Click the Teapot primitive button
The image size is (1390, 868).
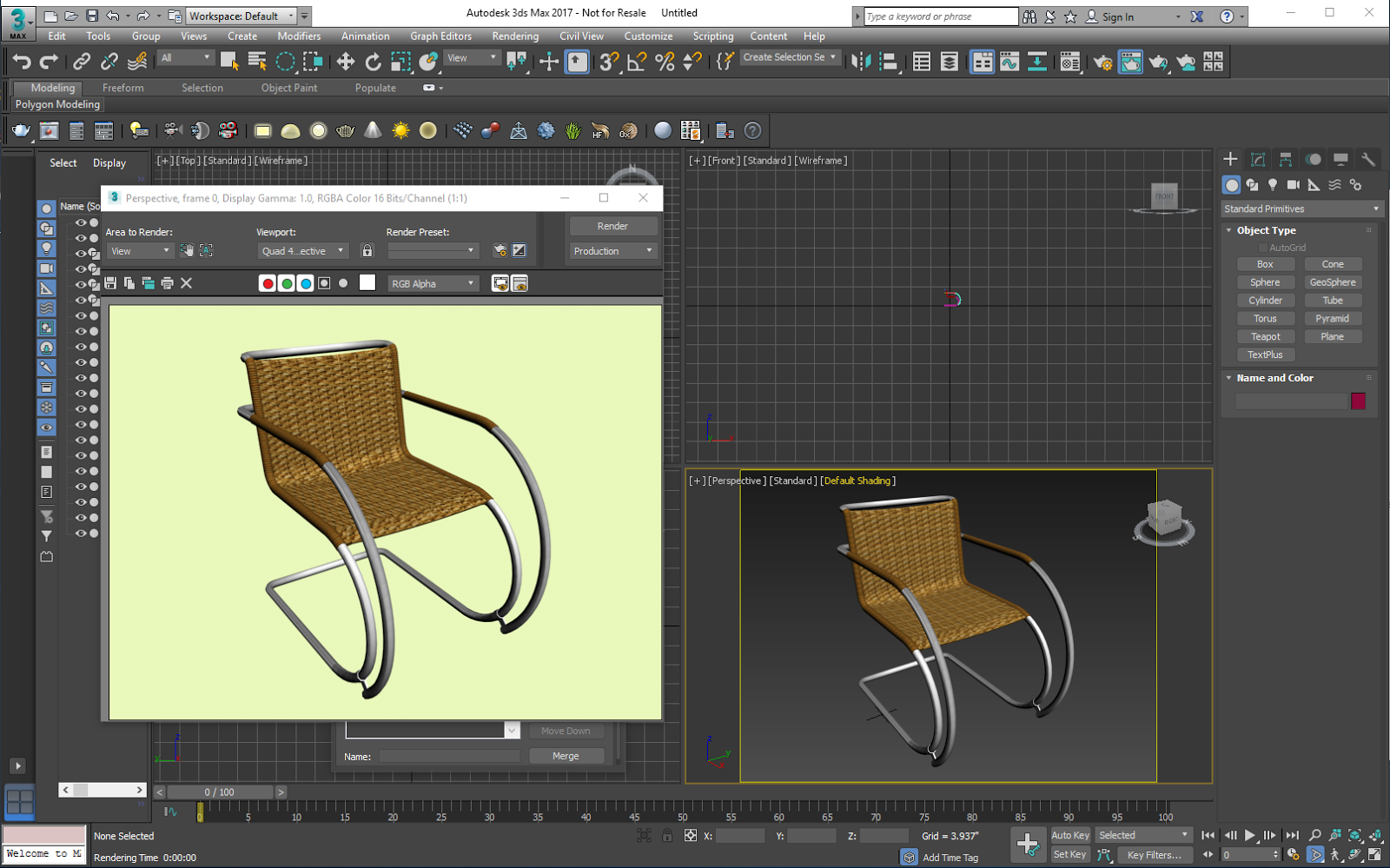coord(1266,336)
